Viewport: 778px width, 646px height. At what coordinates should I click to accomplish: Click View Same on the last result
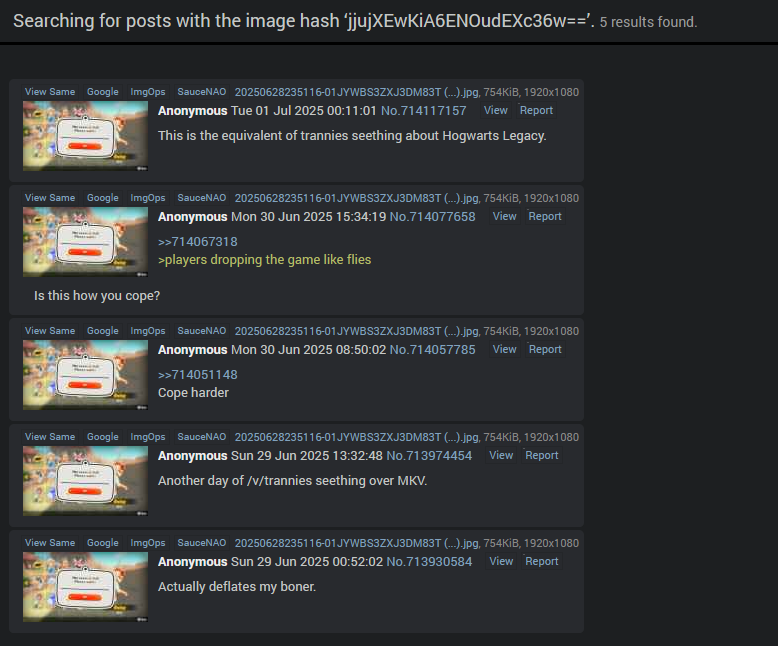point(50,543)
